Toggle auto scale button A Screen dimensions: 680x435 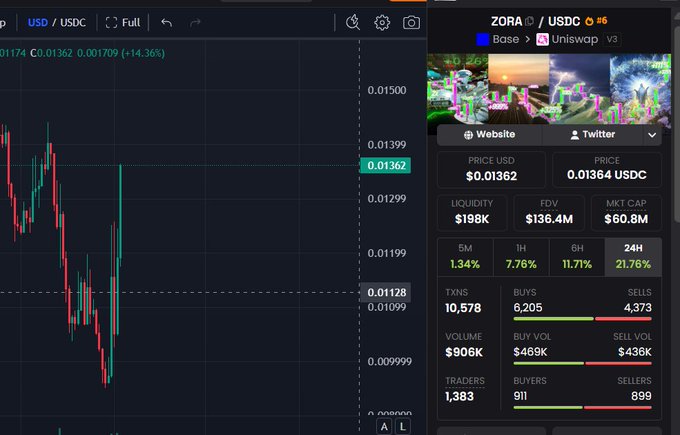click(x=384, y=427)
